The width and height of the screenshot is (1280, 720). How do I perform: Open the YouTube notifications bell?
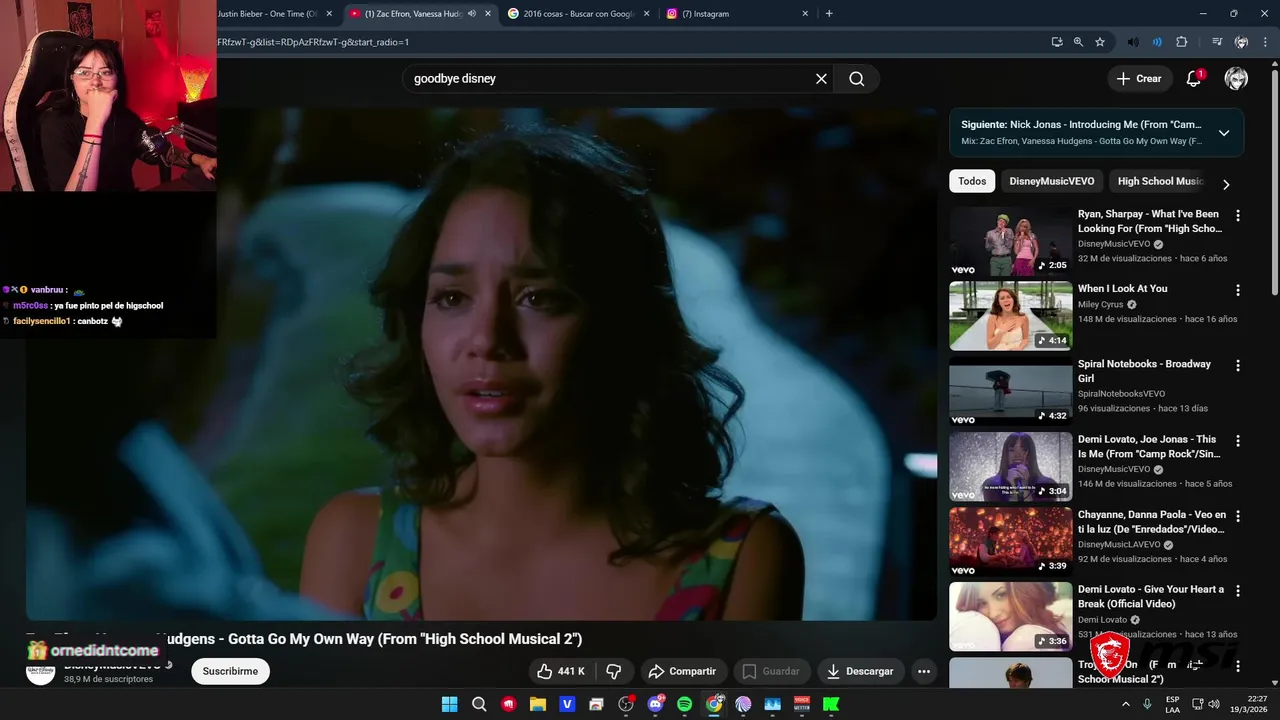pyautogui.click(x=1193, y=79)
